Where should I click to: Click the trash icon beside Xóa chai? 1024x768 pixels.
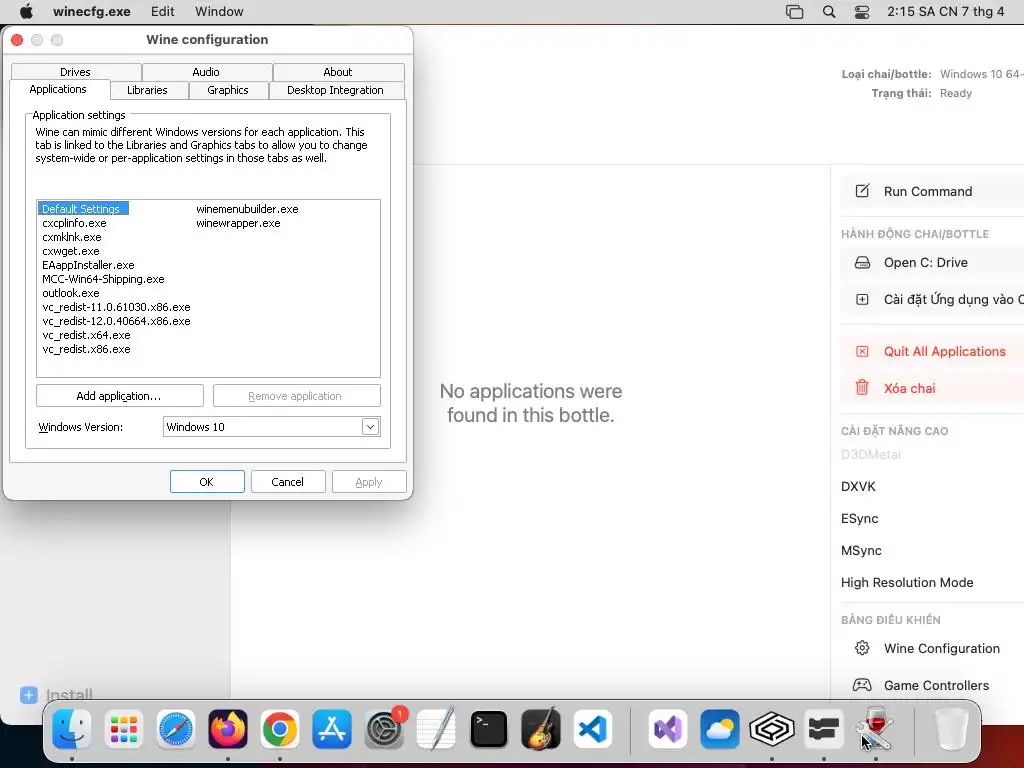coord(862,387)
